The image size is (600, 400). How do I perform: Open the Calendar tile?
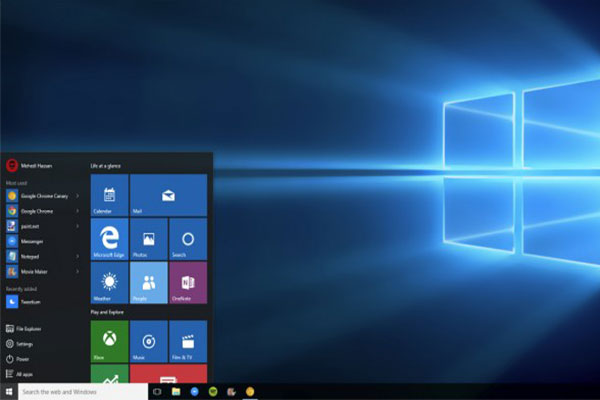[x=109, y=195]
